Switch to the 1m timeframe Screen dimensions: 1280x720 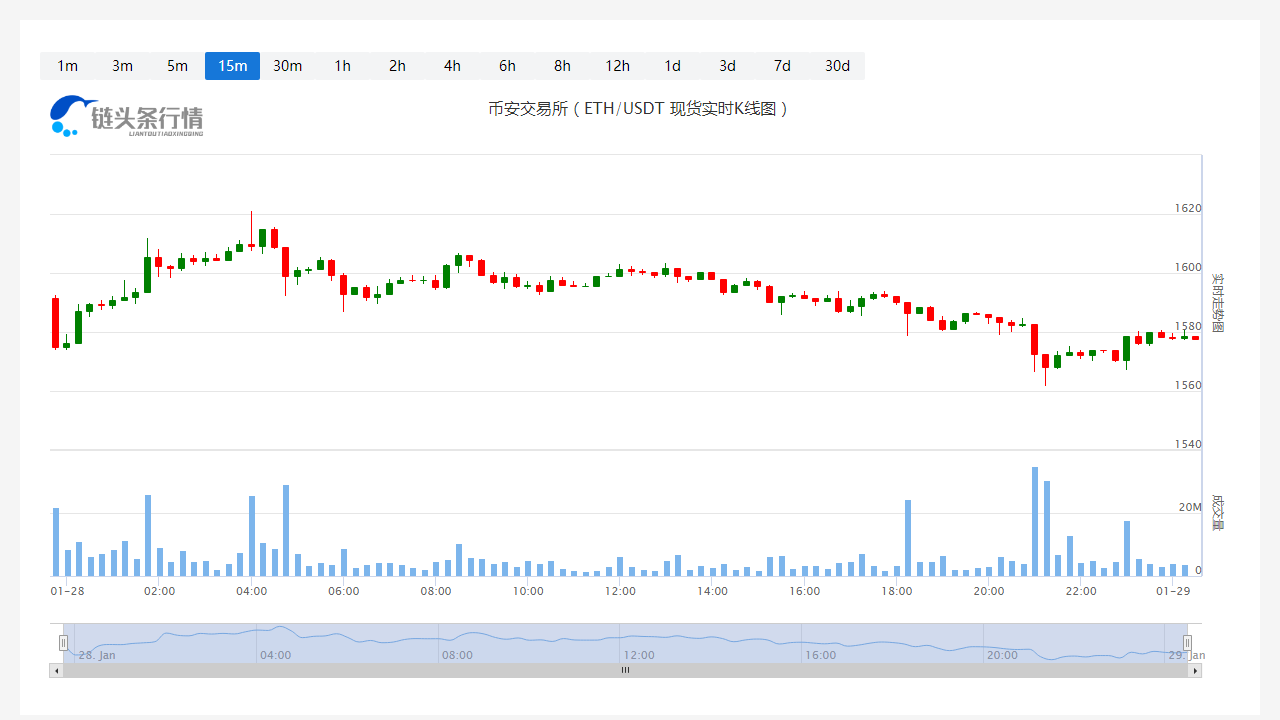coord(67,66)
